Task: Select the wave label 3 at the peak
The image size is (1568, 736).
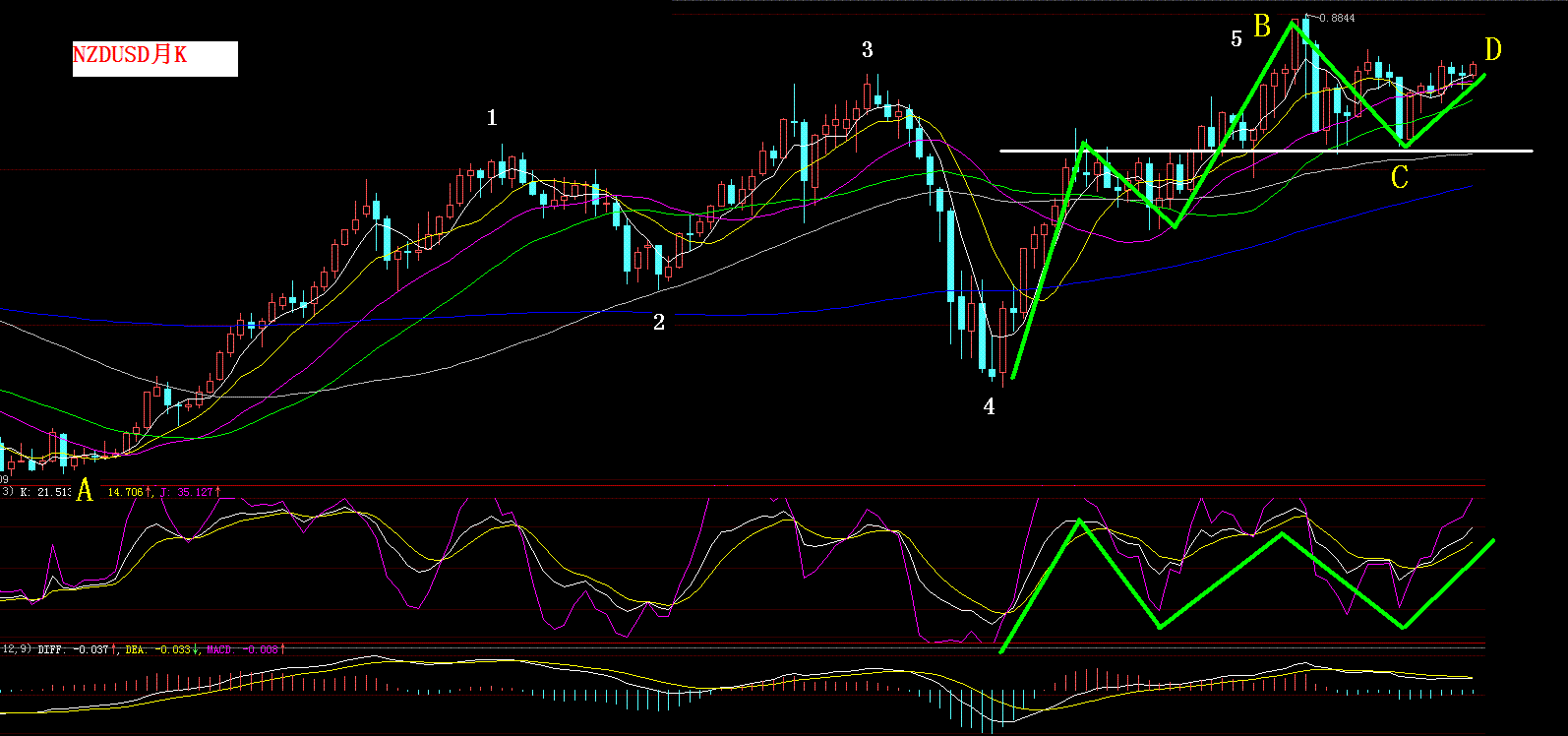Action: coord(867,50)
